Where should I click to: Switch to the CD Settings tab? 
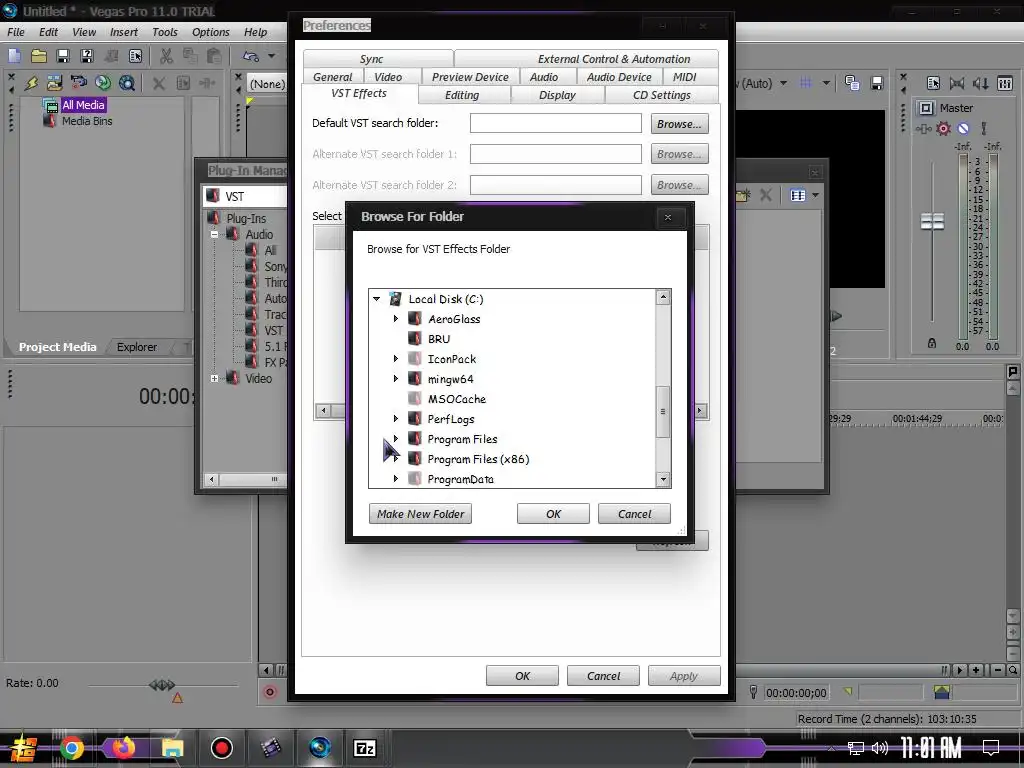(x=662, y=95)
